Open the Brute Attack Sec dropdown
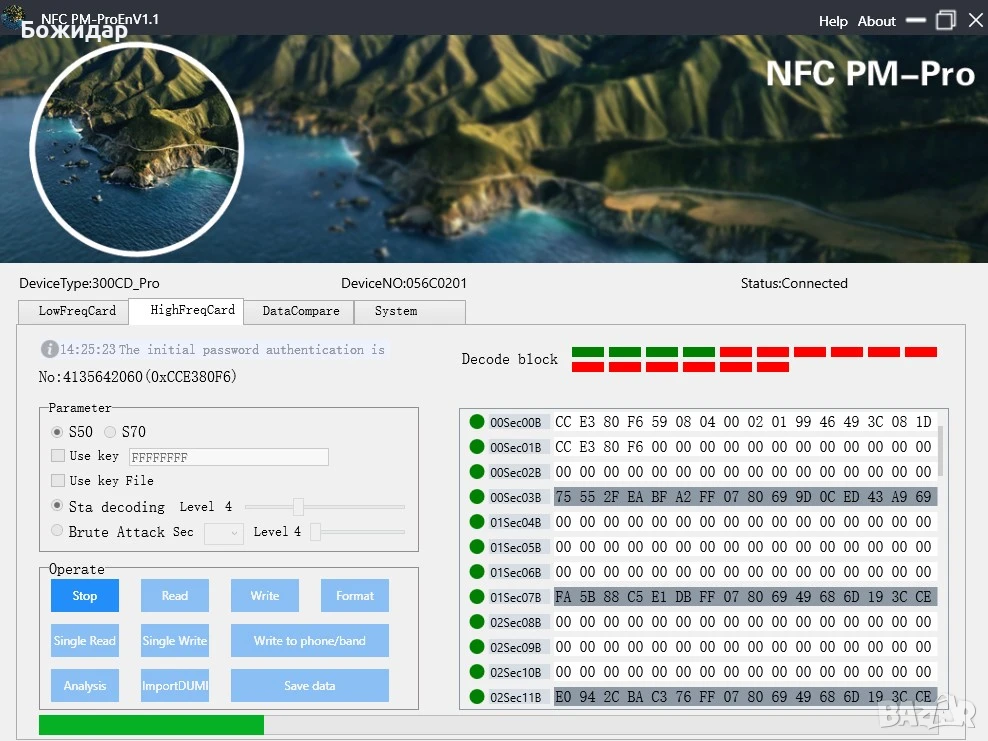988x741 pixels. 224,533
